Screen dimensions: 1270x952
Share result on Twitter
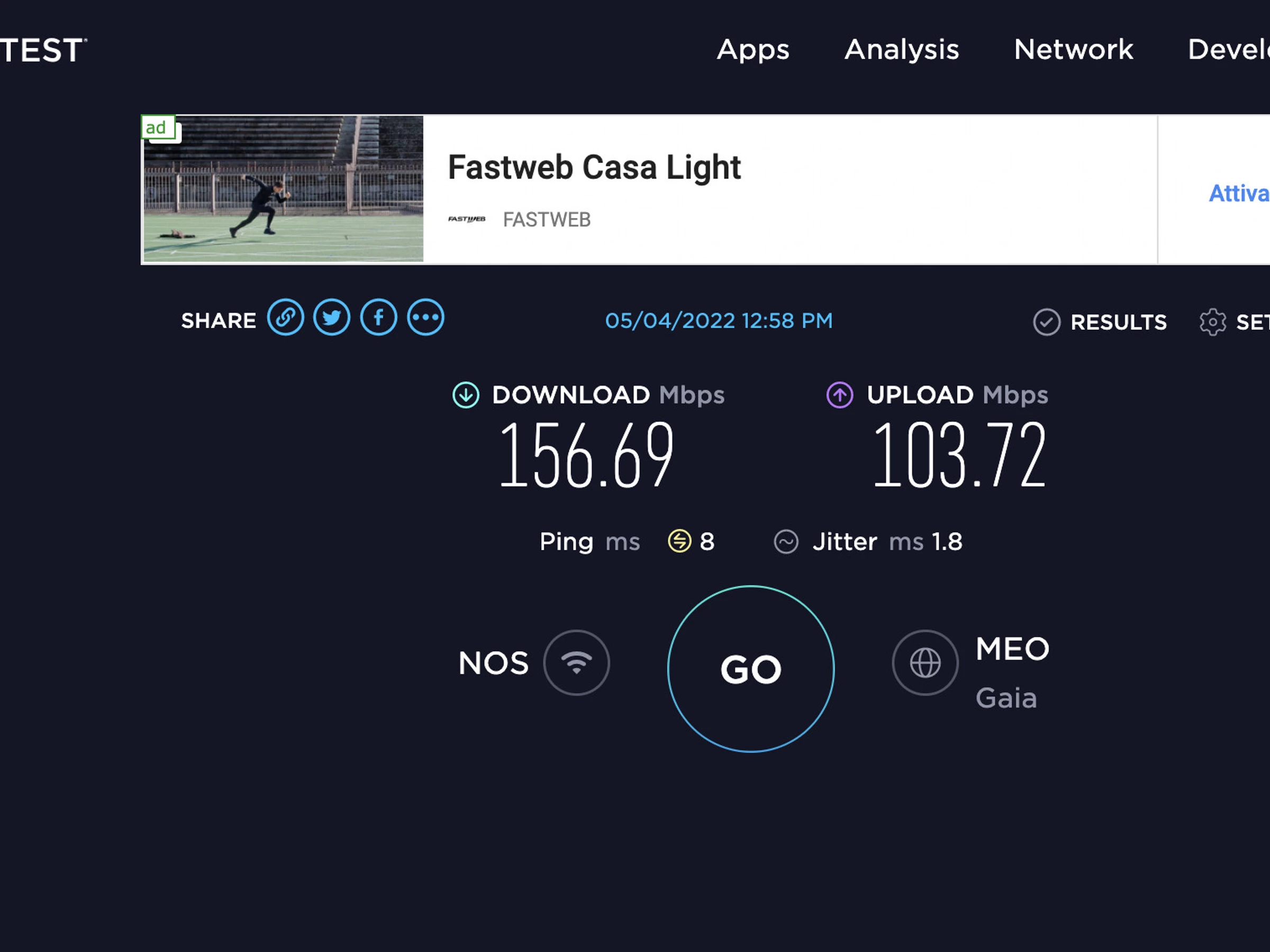click(332, 317)
